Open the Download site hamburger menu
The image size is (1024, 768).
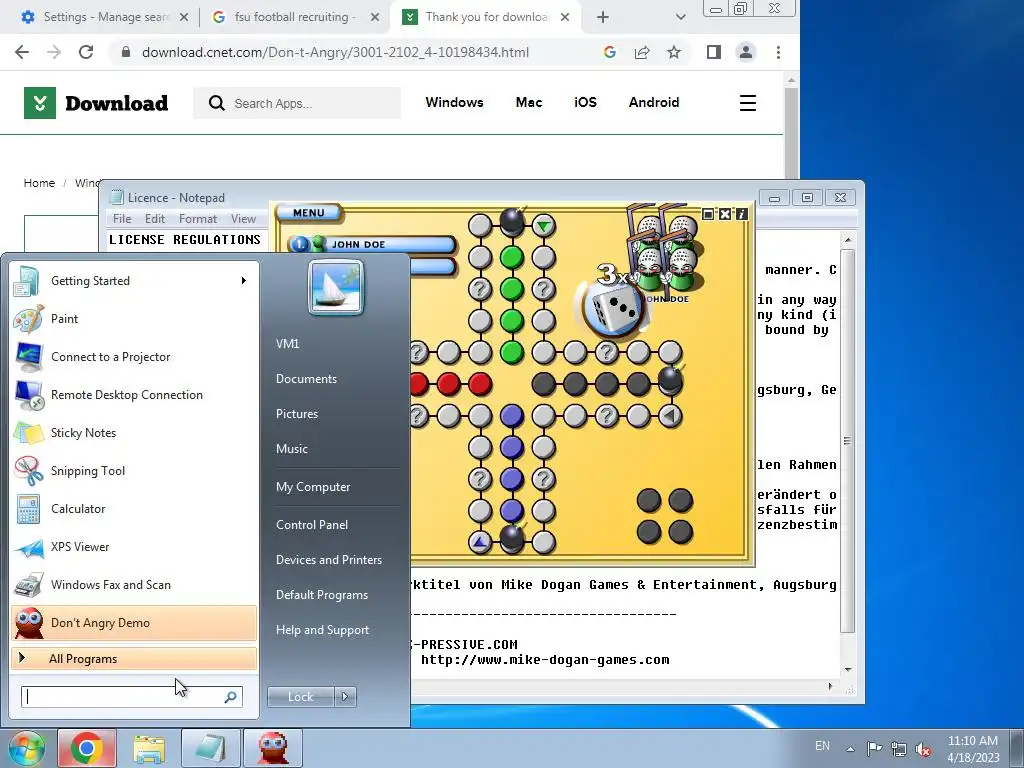click(748, 103)
